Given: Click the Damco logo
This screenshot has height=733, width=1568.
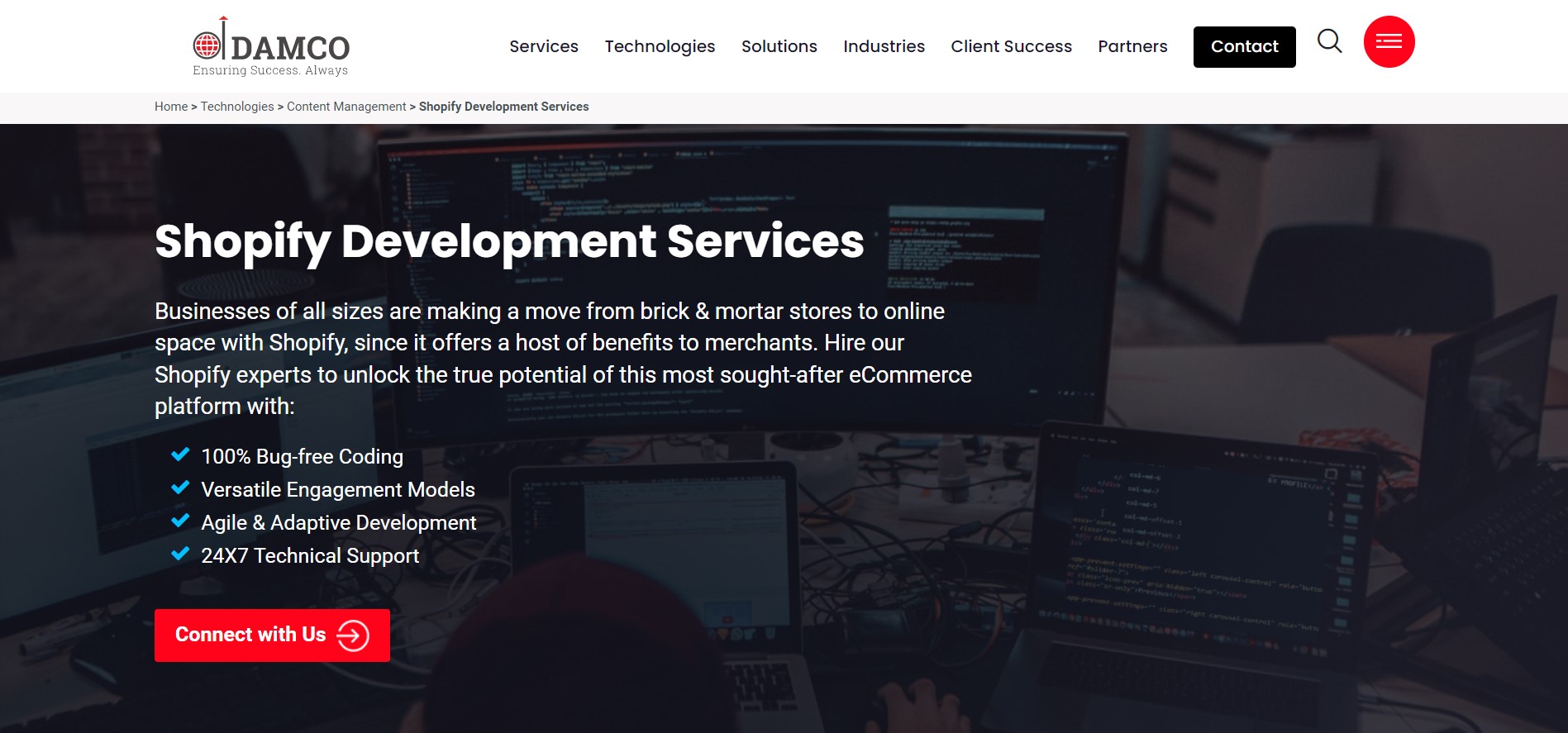Looking at the screenshot, I should pyautogui.click(x=271, y=47).
